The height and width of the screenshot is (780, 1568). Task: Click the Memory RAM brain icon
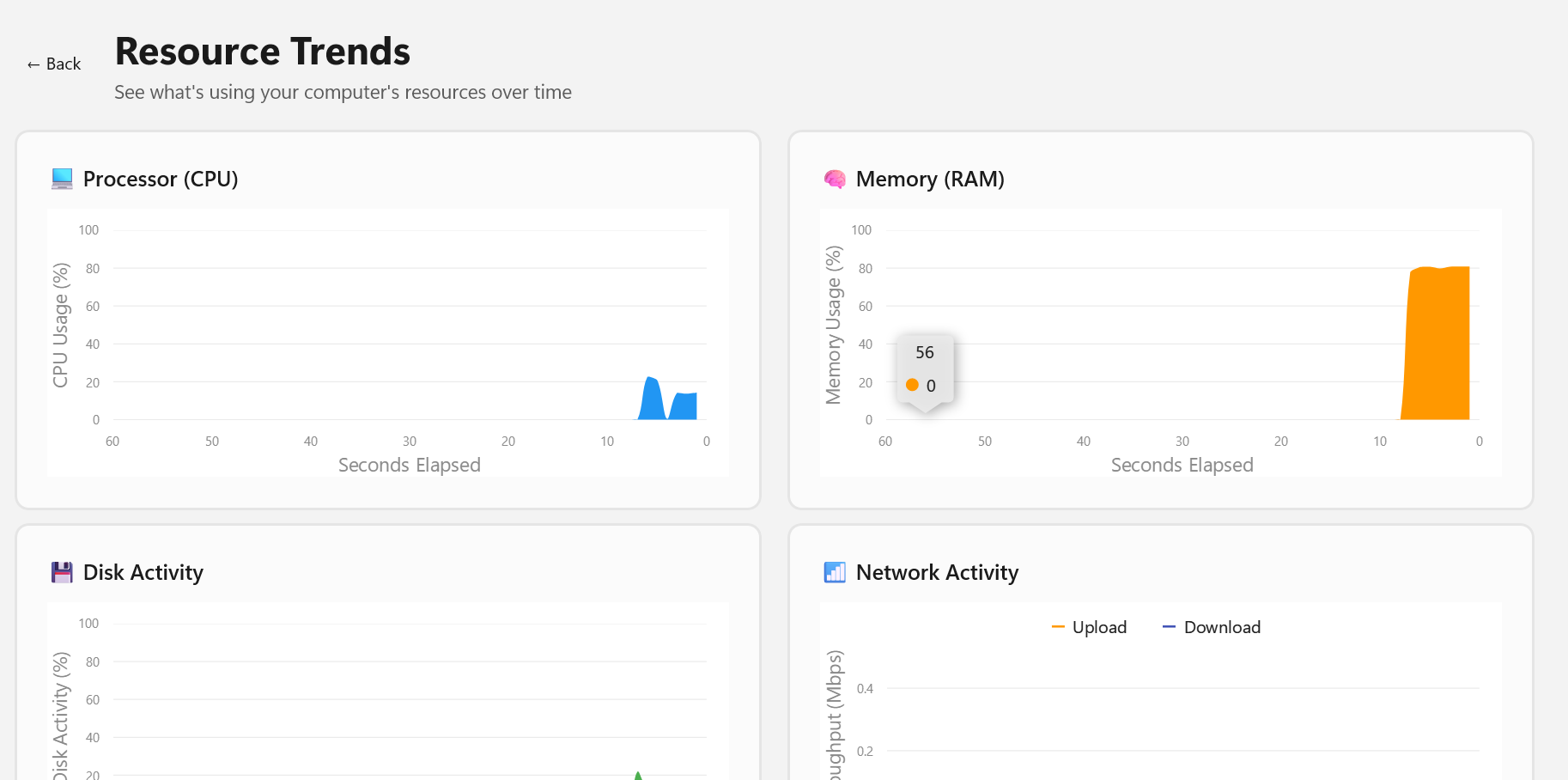tap(835, 179)
